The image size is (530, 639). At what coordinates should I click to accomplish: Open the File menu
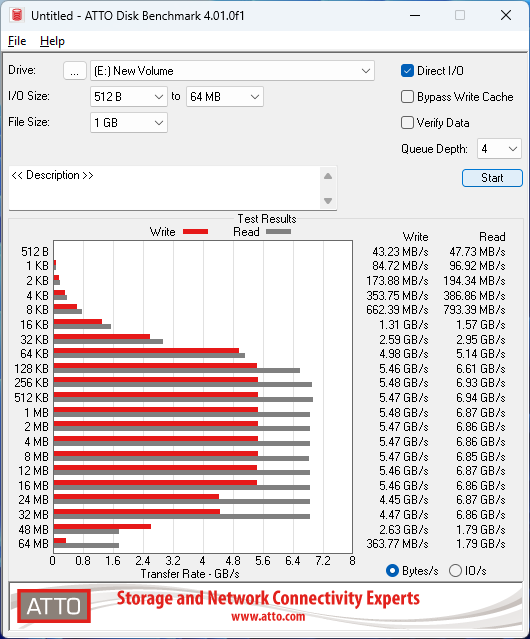click(17, 41)
